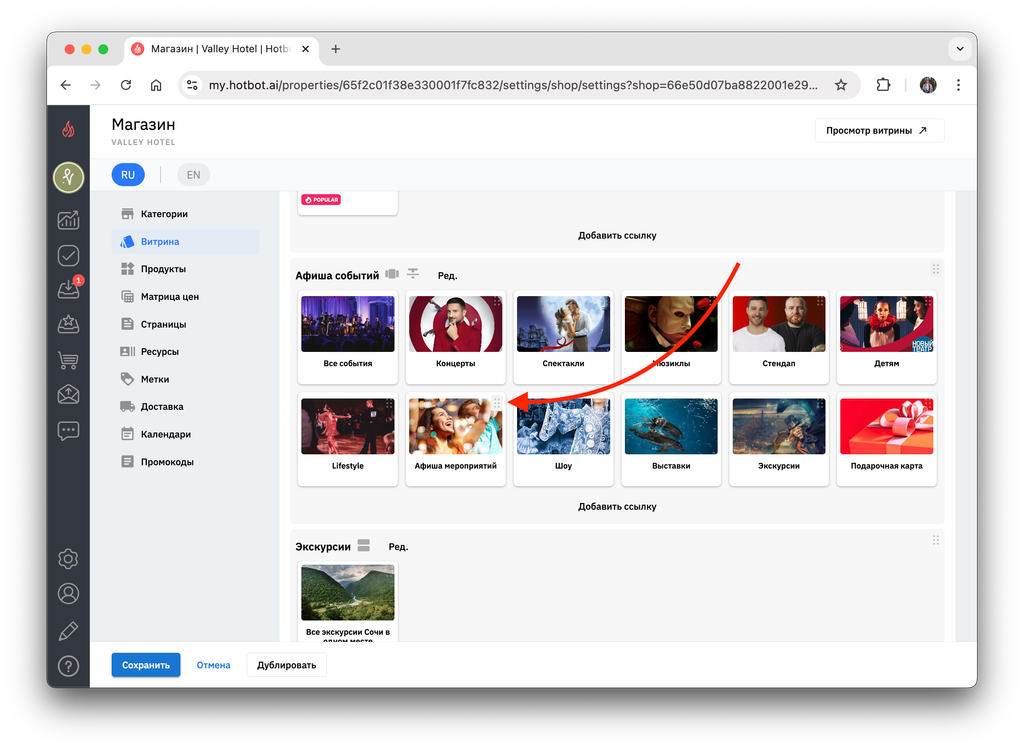Open the Chrome three-dot menu
Screen dimensions: 1024x750
click(958, 85)
